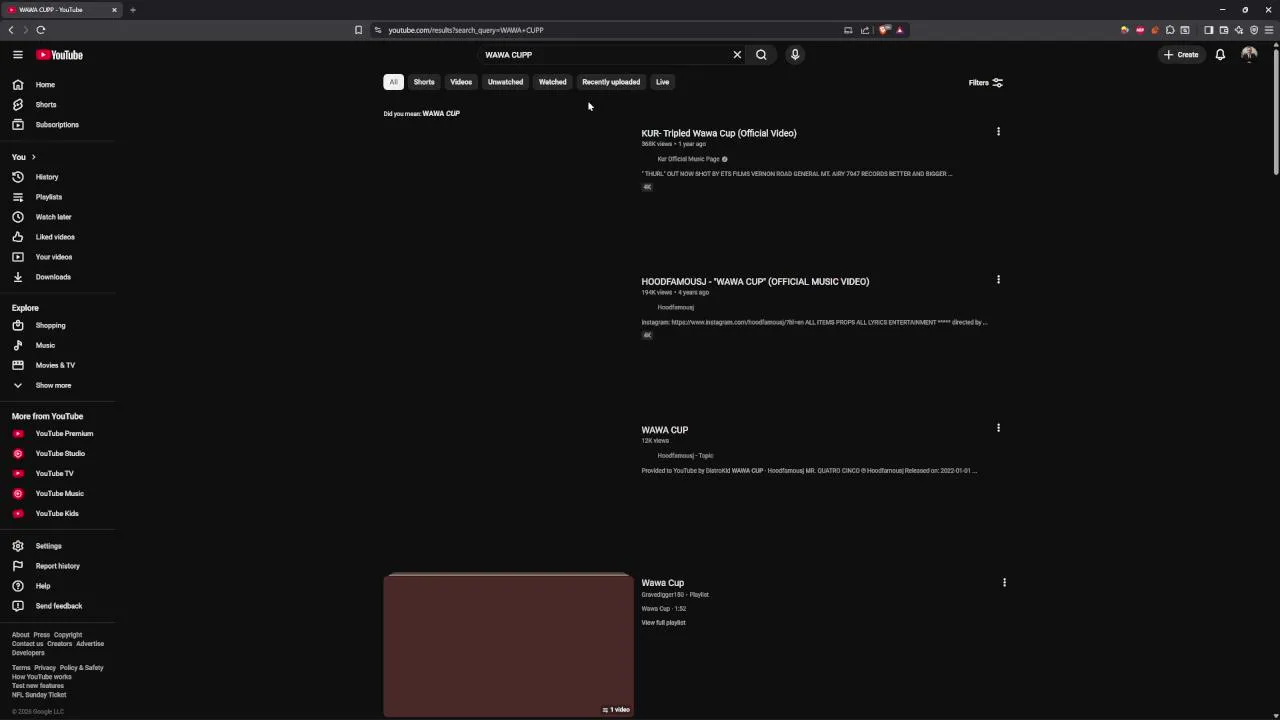Click the browser Reload button
The image size is (1280, 720).
(41, 30)
